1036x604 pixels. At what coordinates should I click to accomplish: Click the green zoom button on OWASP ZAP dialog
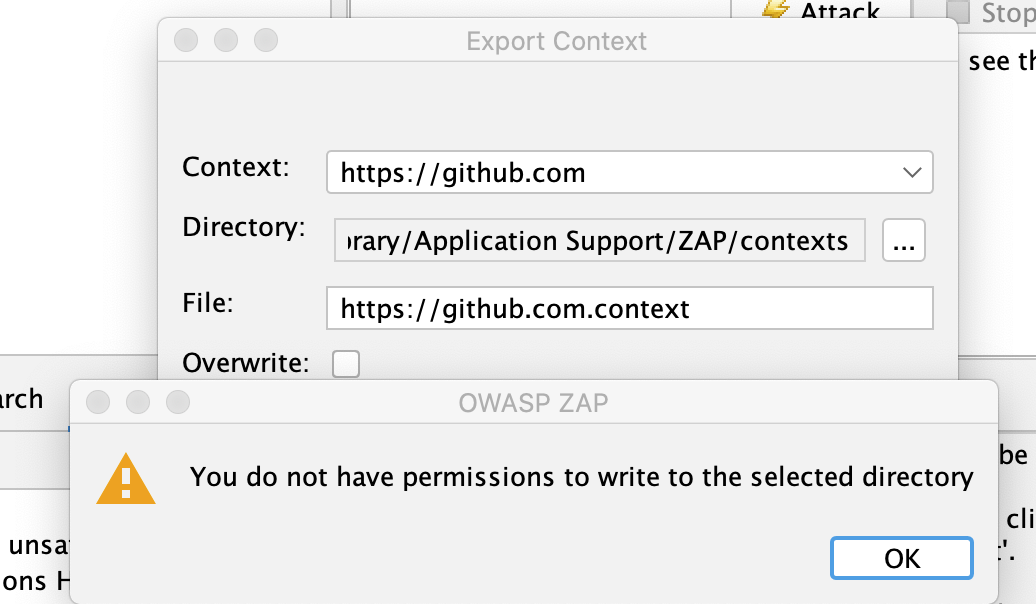179,402
